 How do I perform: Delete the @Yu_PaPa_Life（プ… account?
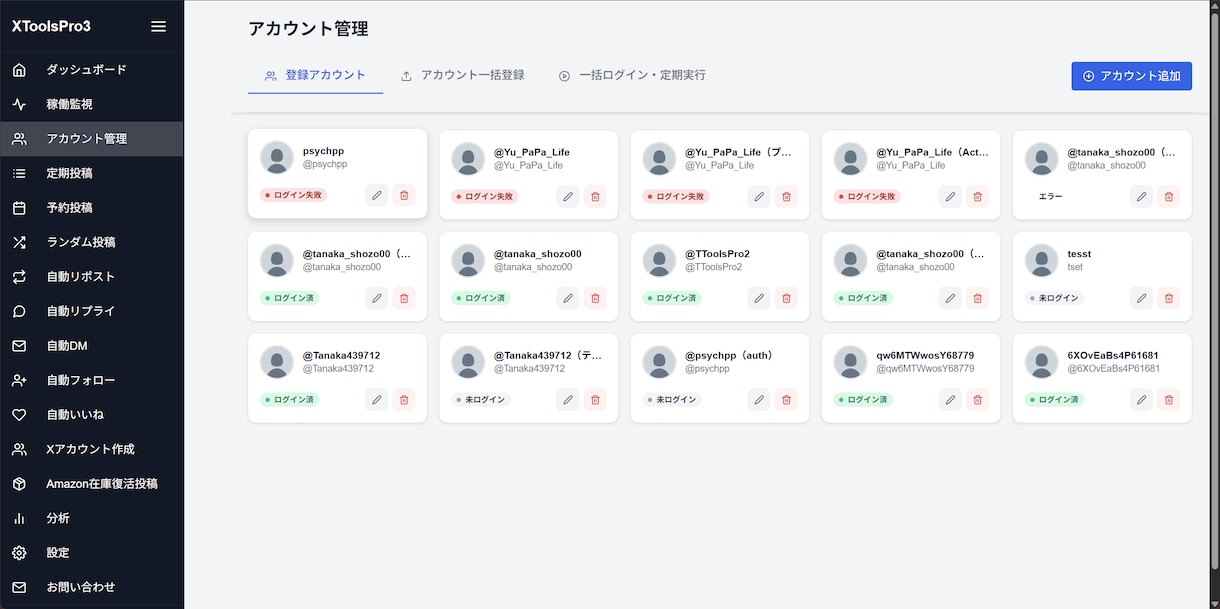point(786,196)
